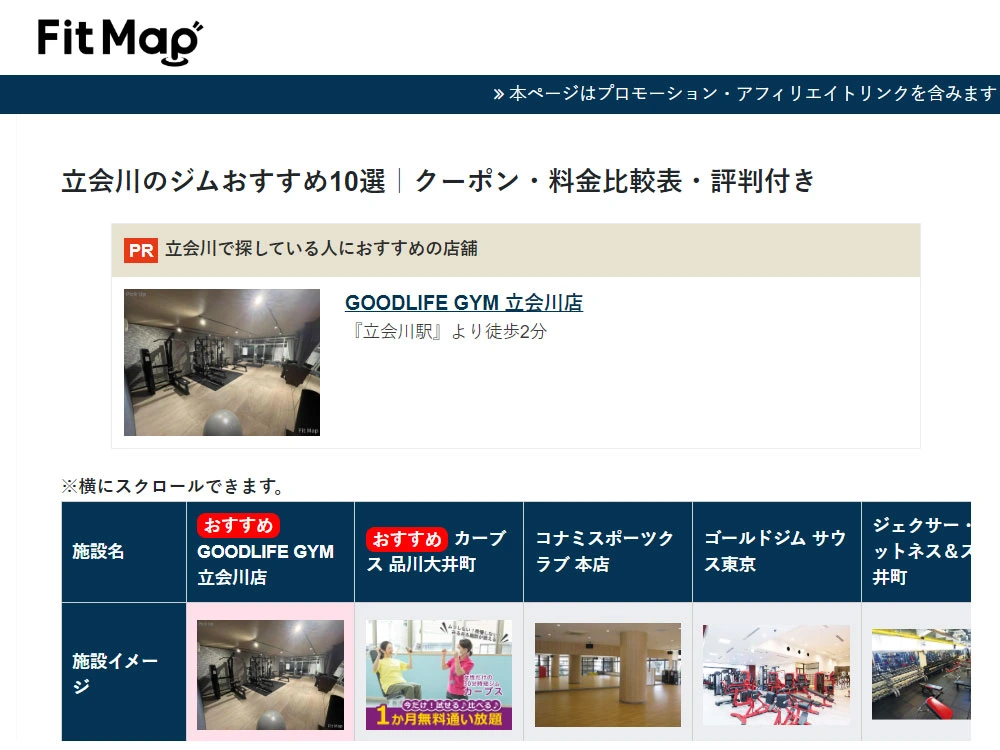Open the GOODLIFE GYM 立会川店 link
Screen dimensions: 1000x750
[463, 303]
